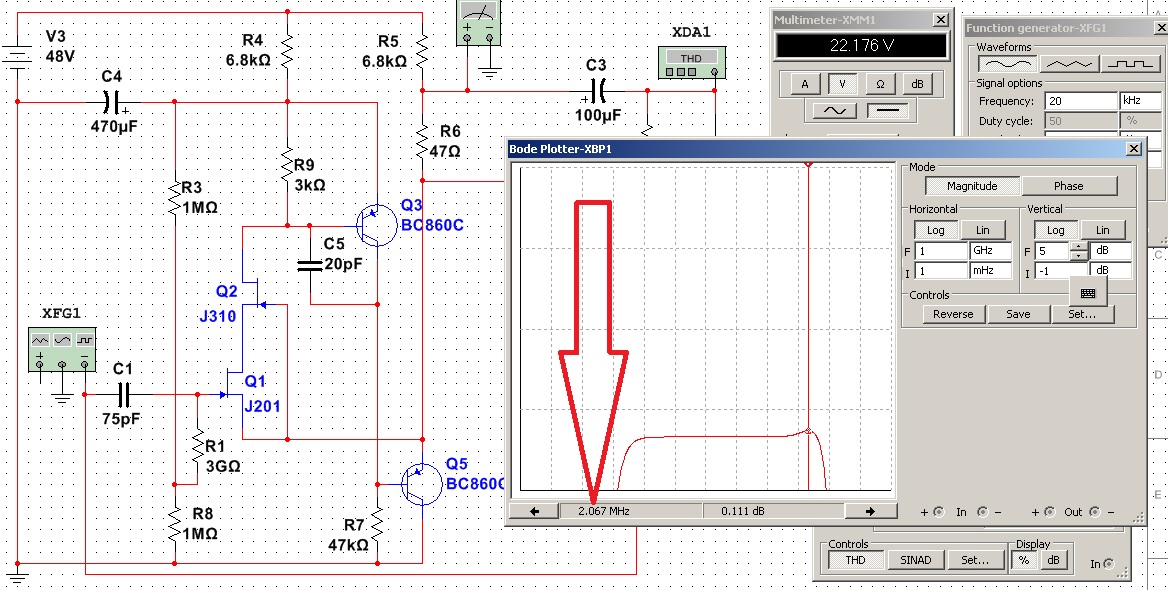Select the XDA1 distortion analyzer instrument
This screenshot has width=1168, height=590.
[x=692, y=63]
